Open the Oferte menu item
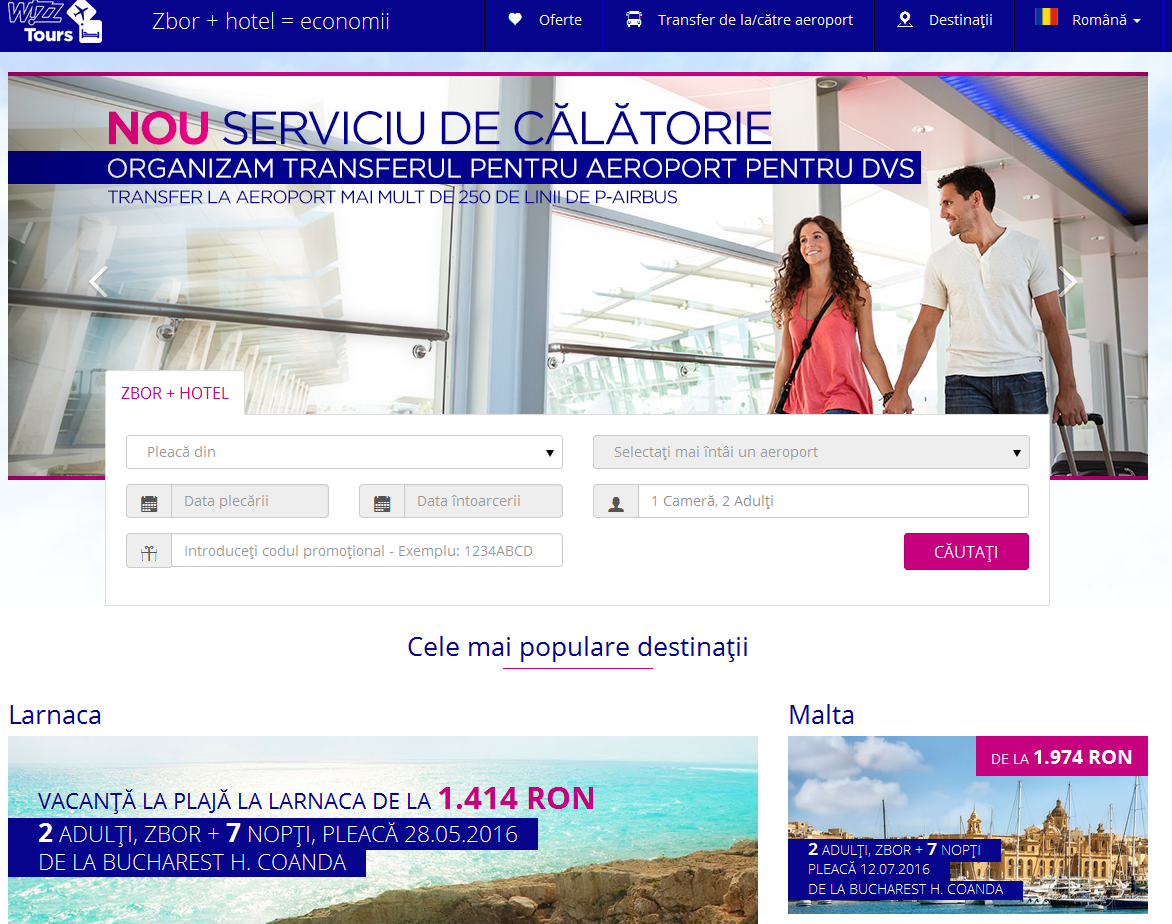 point(560,20)
